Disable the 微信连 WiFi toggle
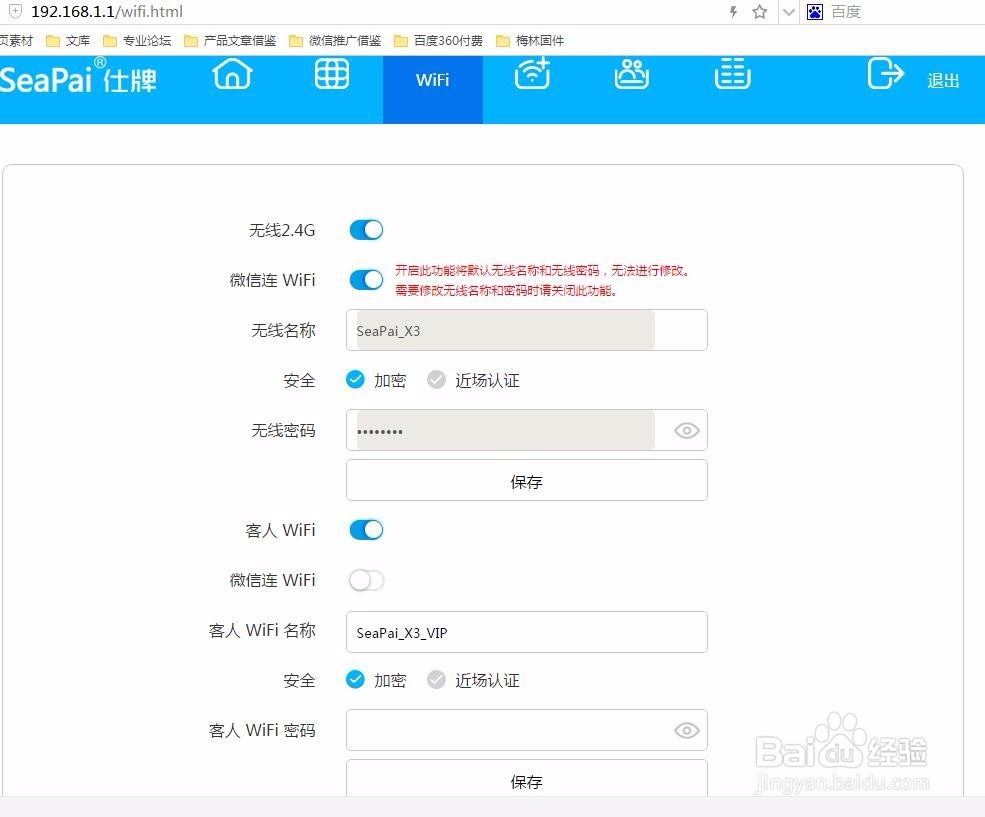 click(x=365, y=280)
